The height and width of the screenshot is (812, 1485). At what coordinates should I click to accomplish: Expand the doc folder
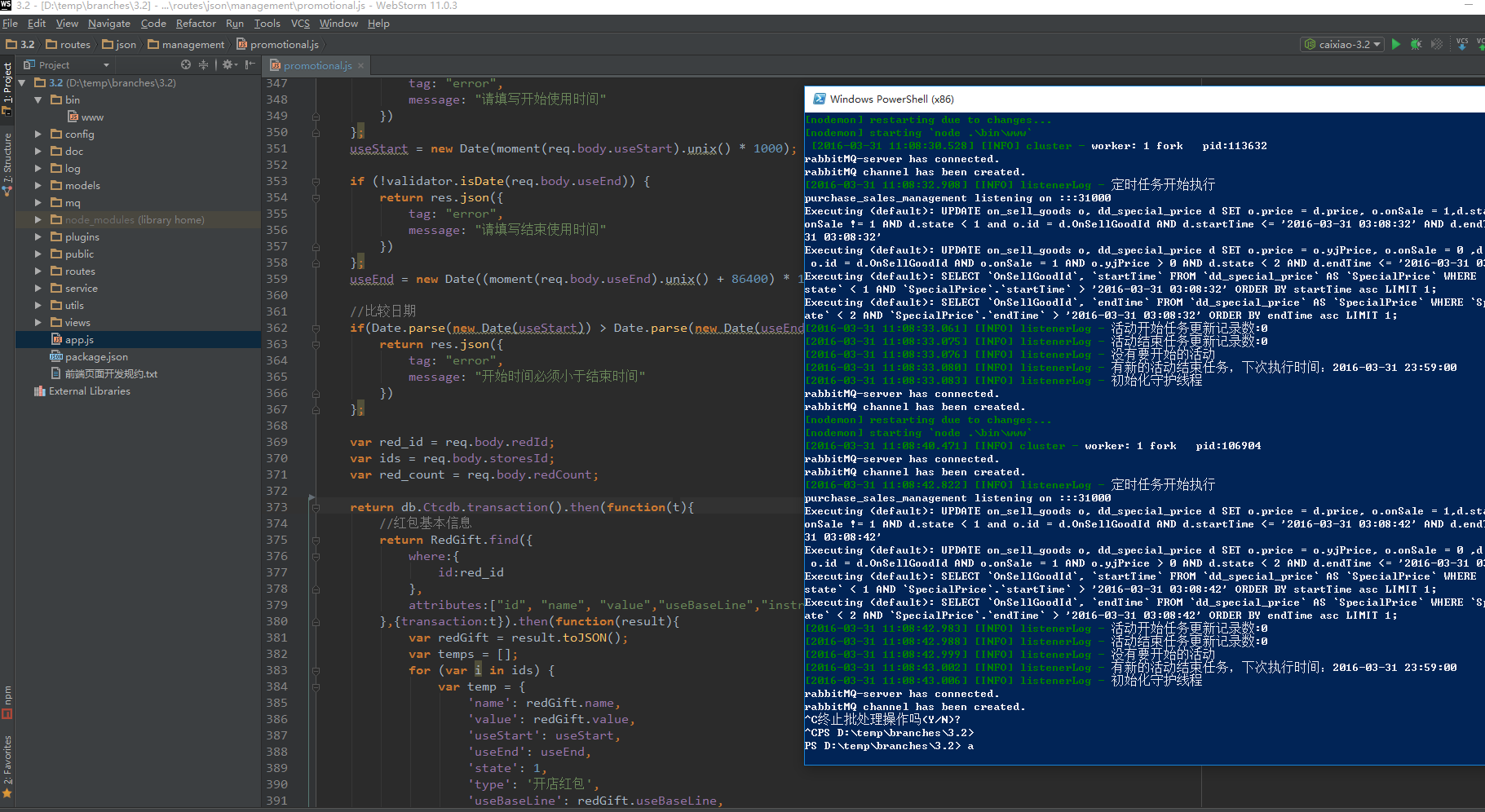(x=38, y=151)
